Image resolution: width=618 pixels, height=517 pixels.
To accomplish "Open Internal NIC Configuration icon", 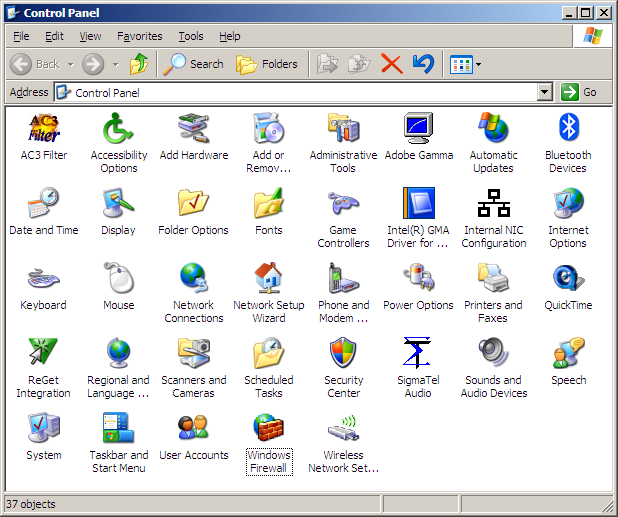I will tap(493, 203).
